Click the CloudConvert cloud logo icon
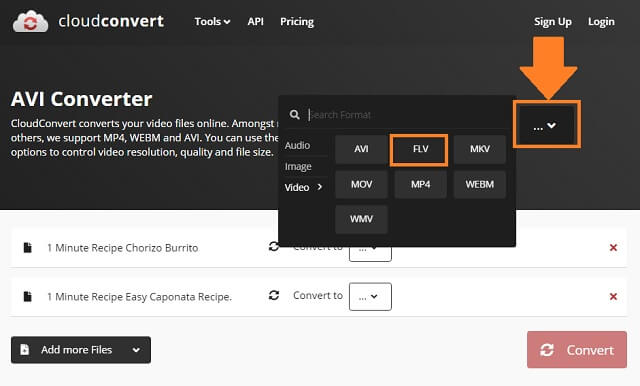 pyautogui.click(x=30, y=22)
